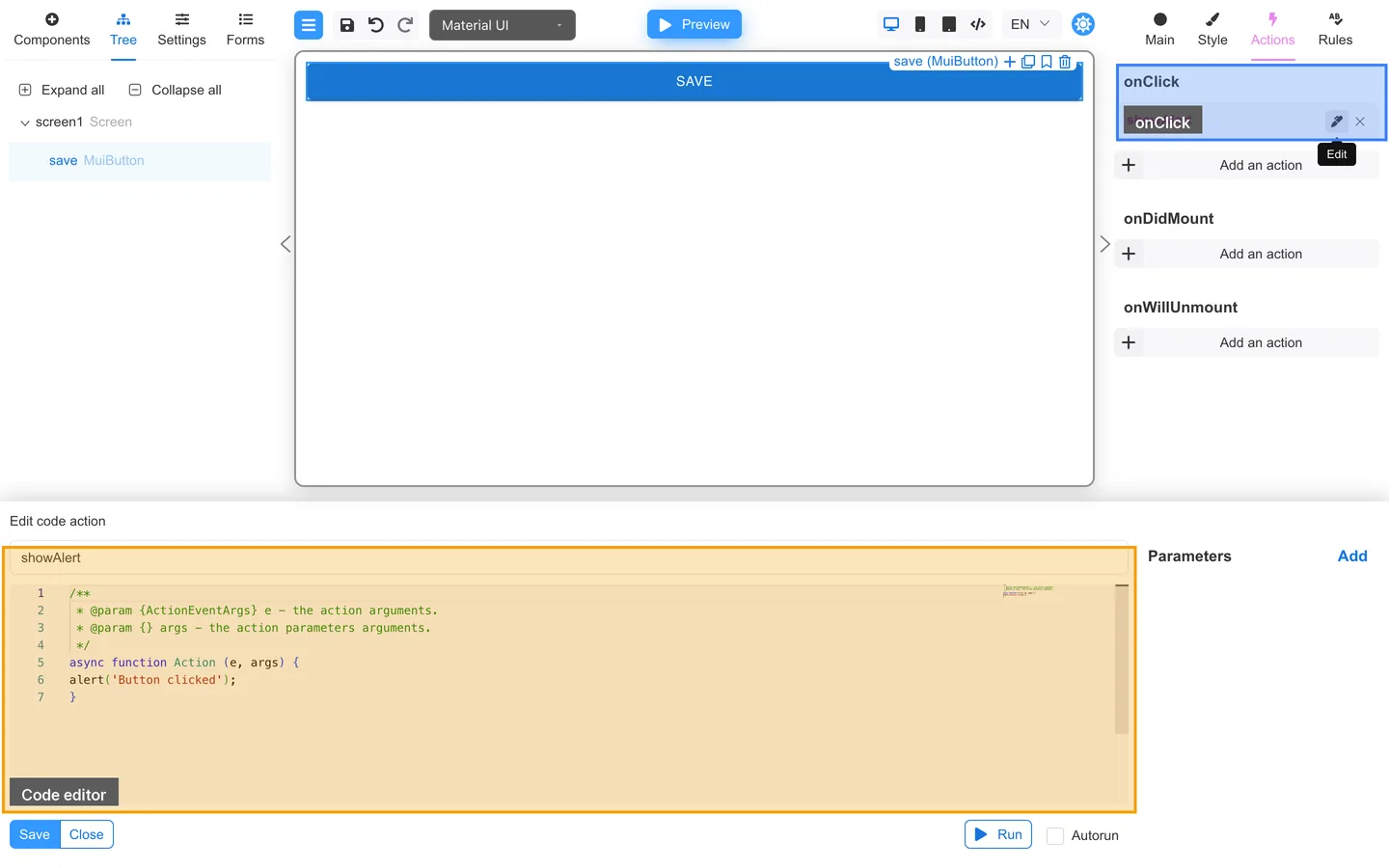Click Add link next to Parameters
Screen dimensions: 1389x868
(x=1352, y=556)
